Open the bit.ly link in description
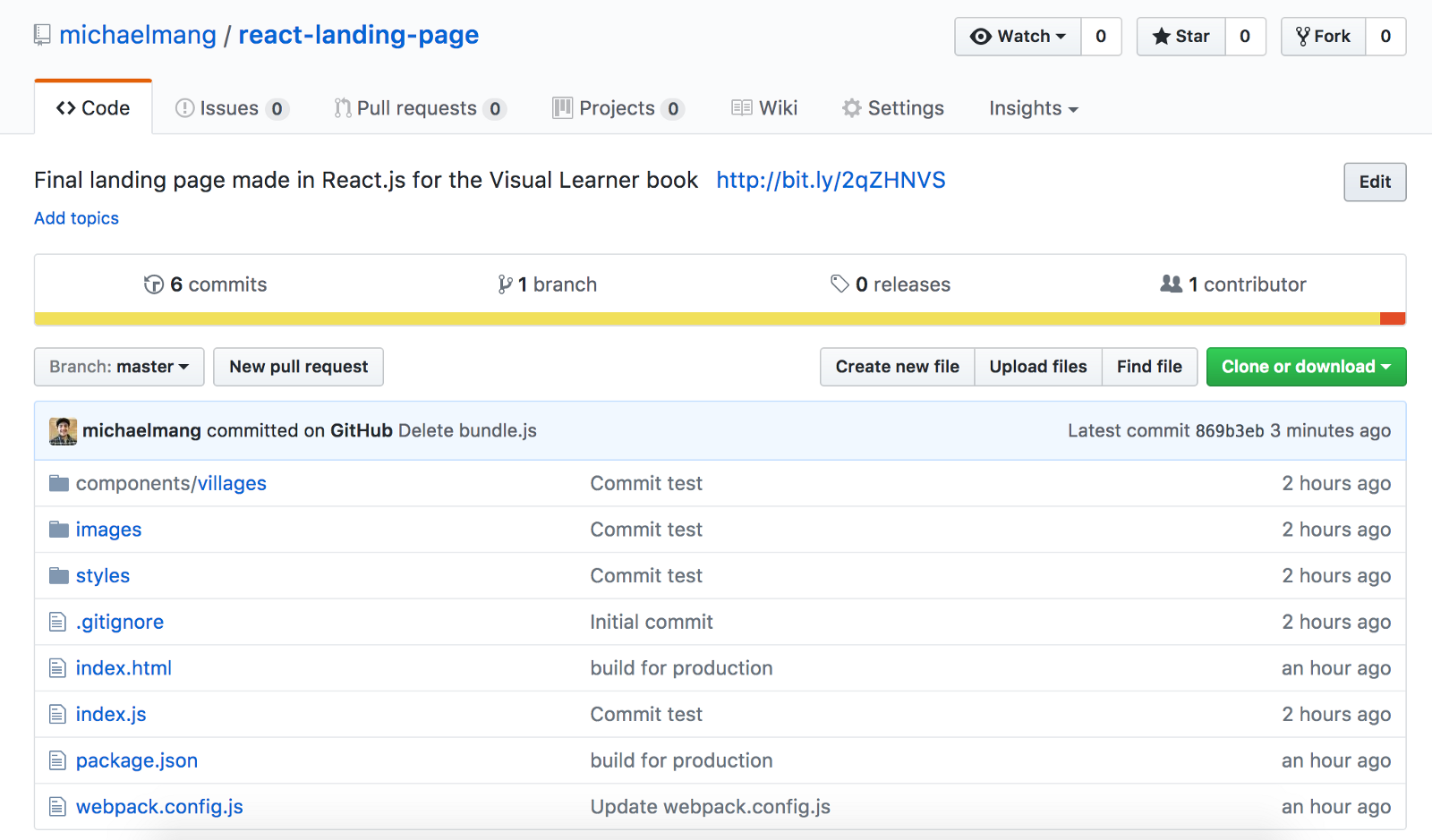Image resolution: width=1432 pixels, height=840 pixels. tap(831, 181)
